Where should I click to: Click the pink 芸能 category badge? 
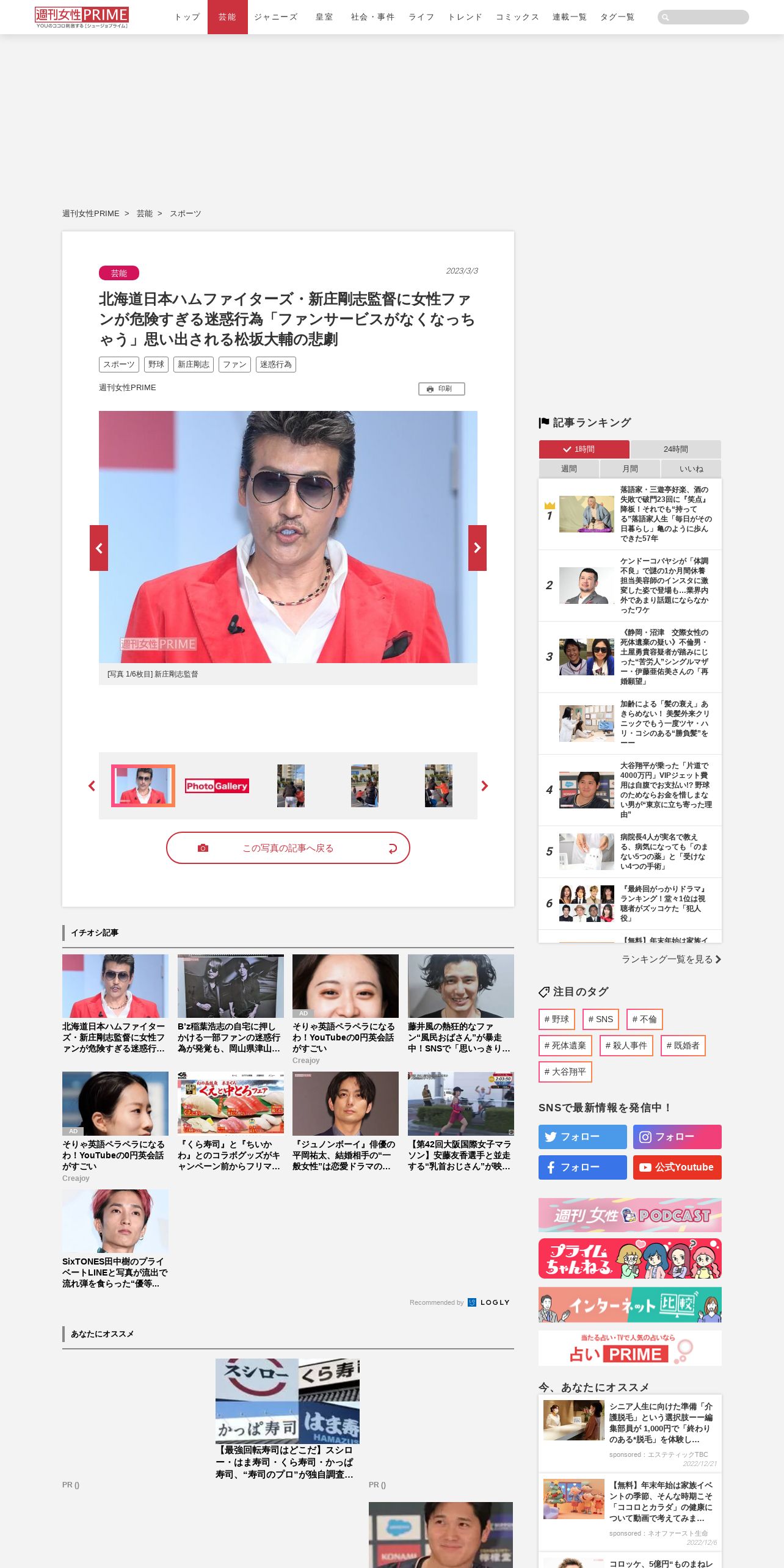119,273
